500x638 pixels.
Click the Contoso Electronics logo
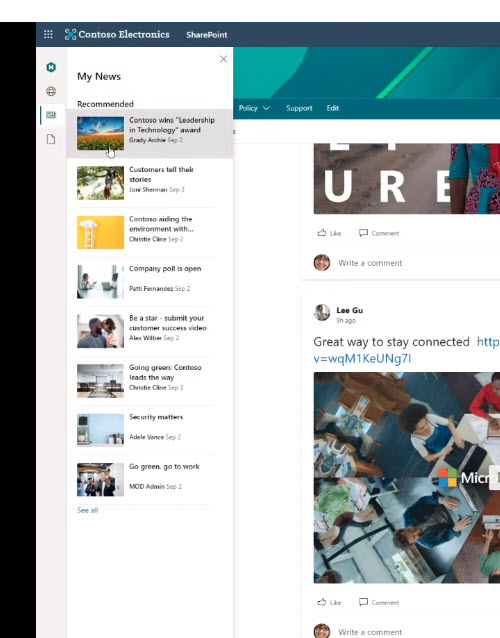click(x=117, y=35)
